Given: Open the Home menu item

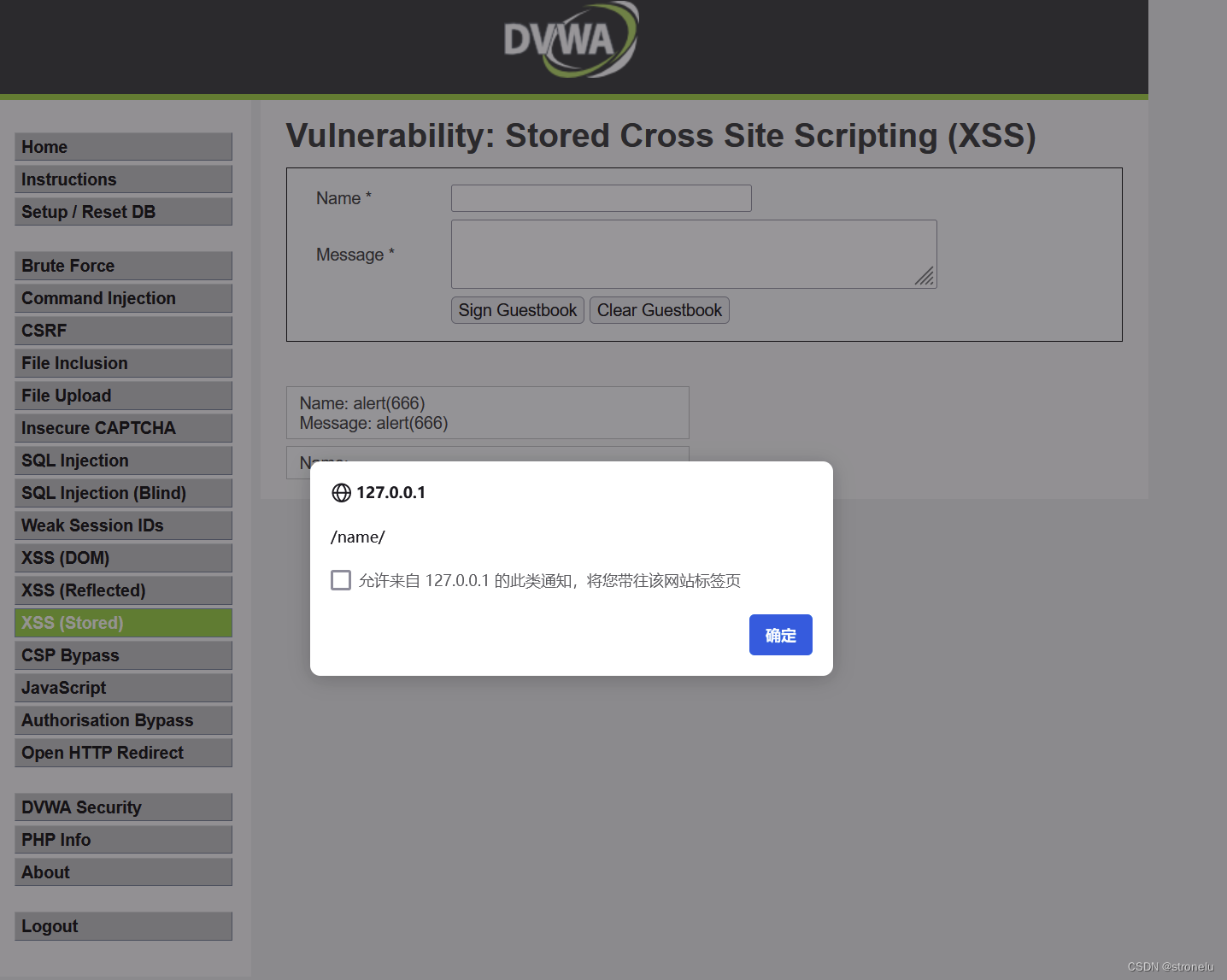Looking at the screenshot, I should click(123, 147).
